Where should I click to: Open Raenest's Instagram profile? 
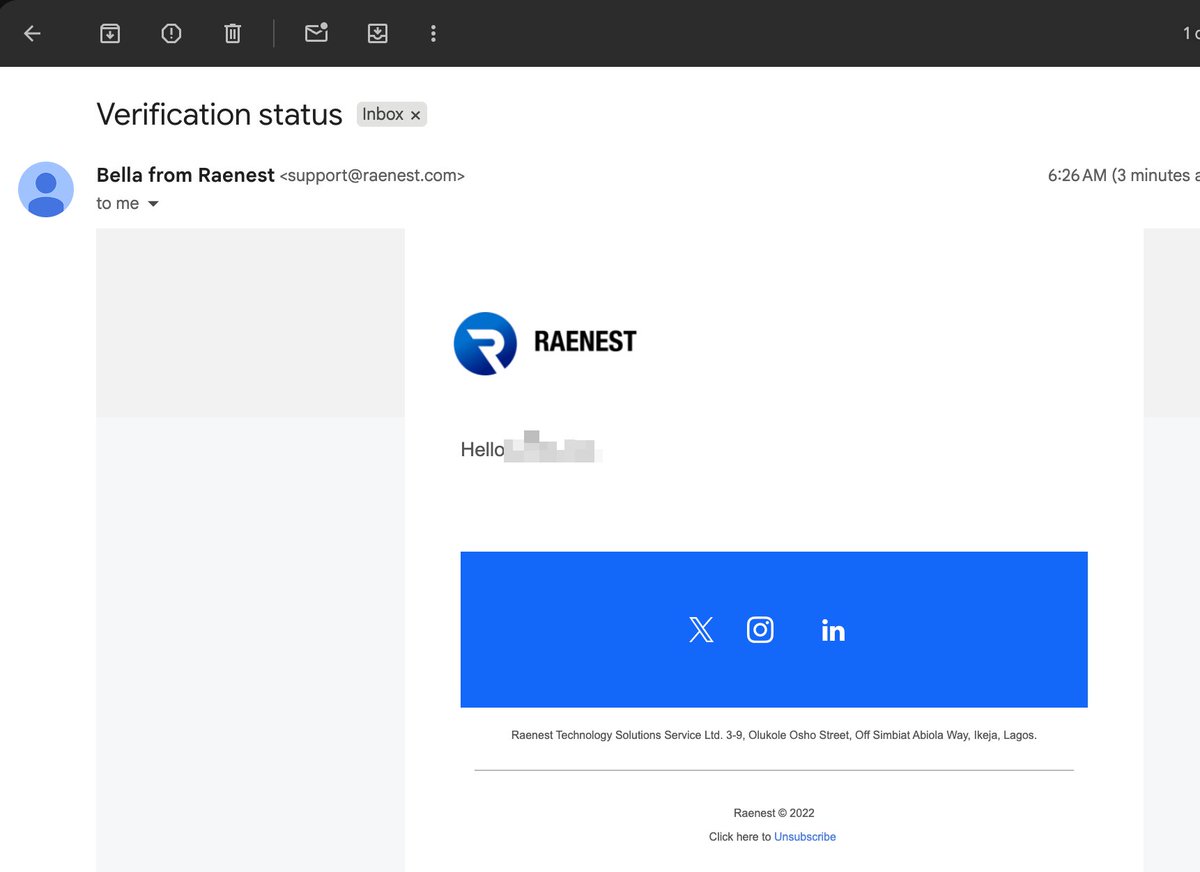760,630
